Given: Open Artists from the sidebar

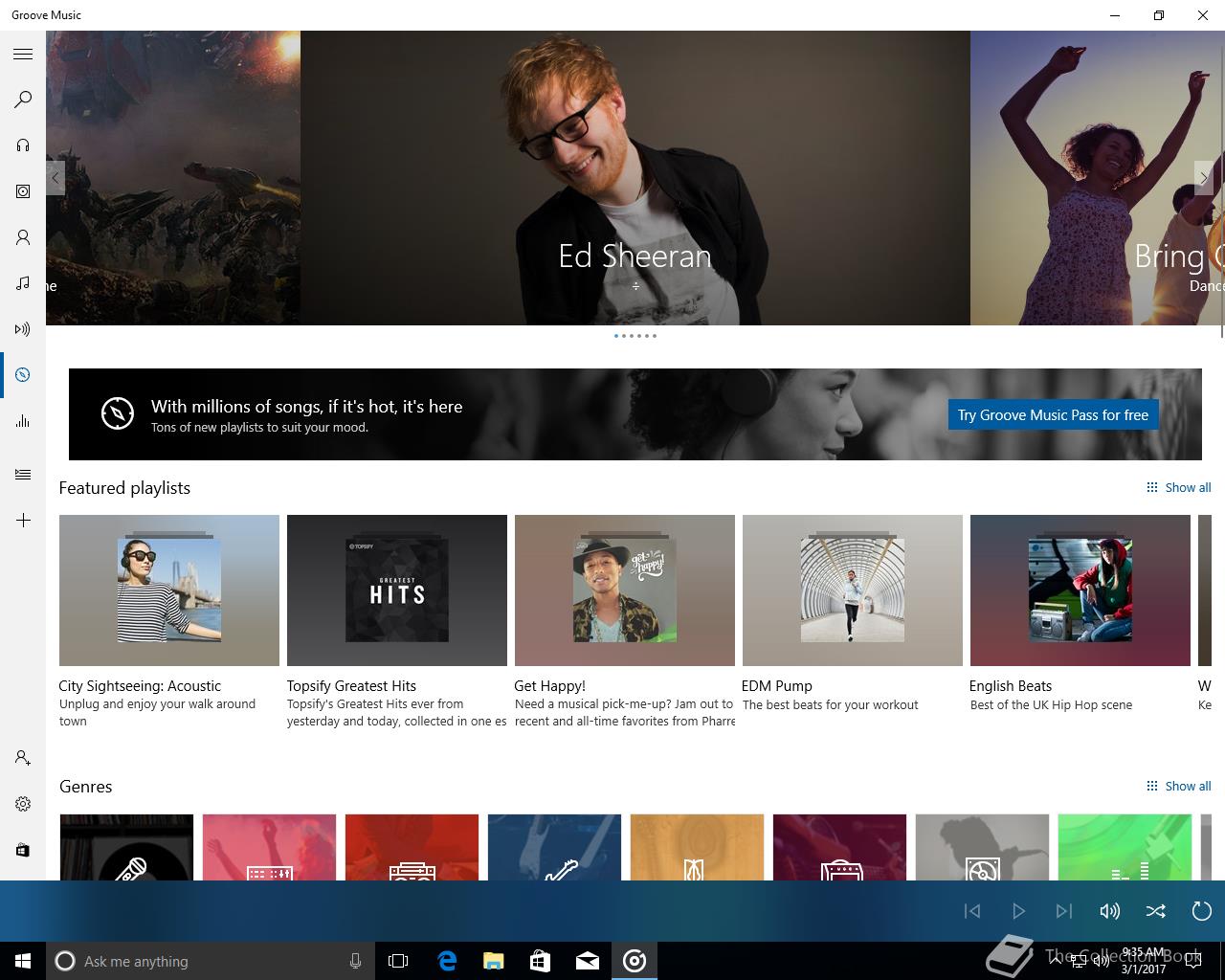Looking at the screenshot, I should [23, 237].
